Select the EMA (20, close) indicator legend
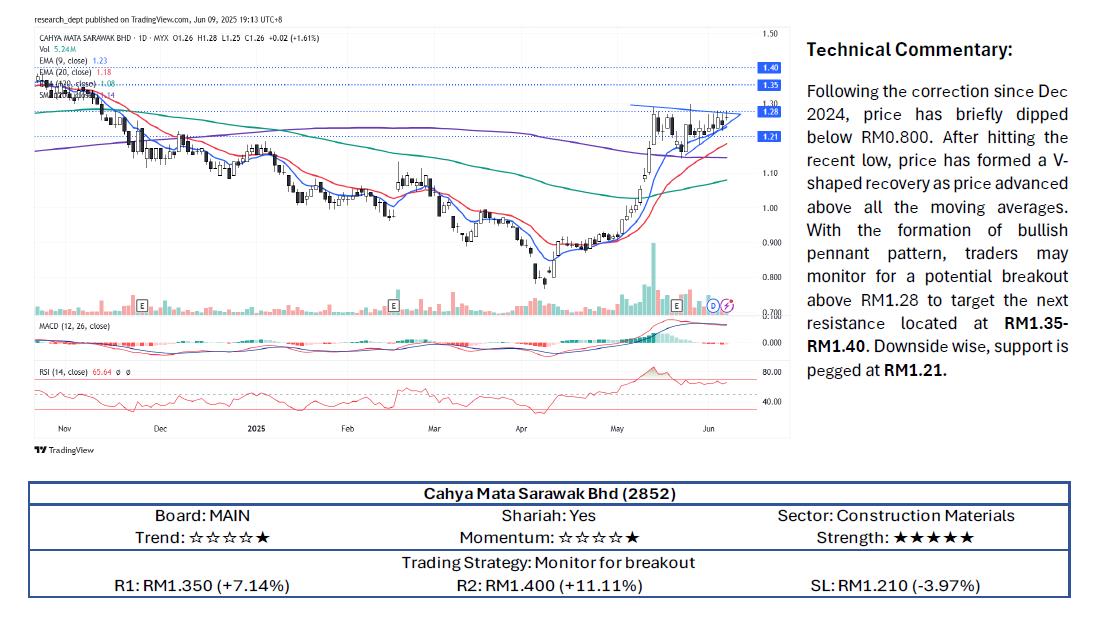 click(75, 72)
